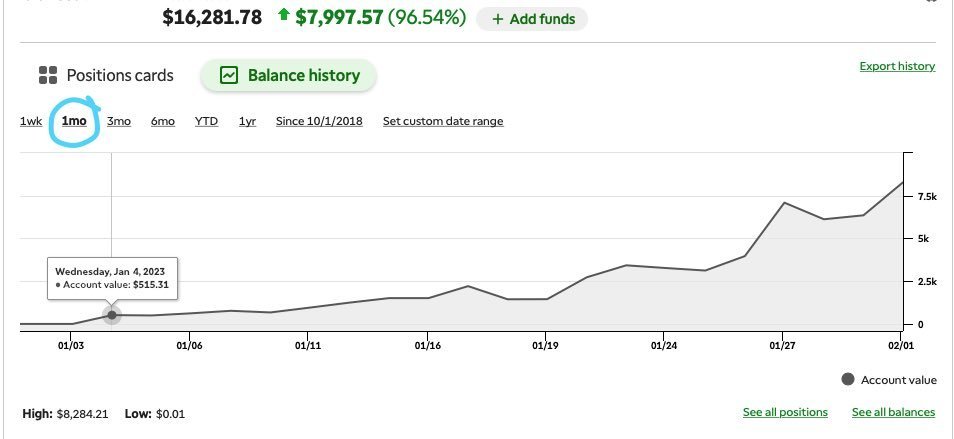Click the Jan 4 chart data point
Screen dimensions: 954x439
point(111,314)
